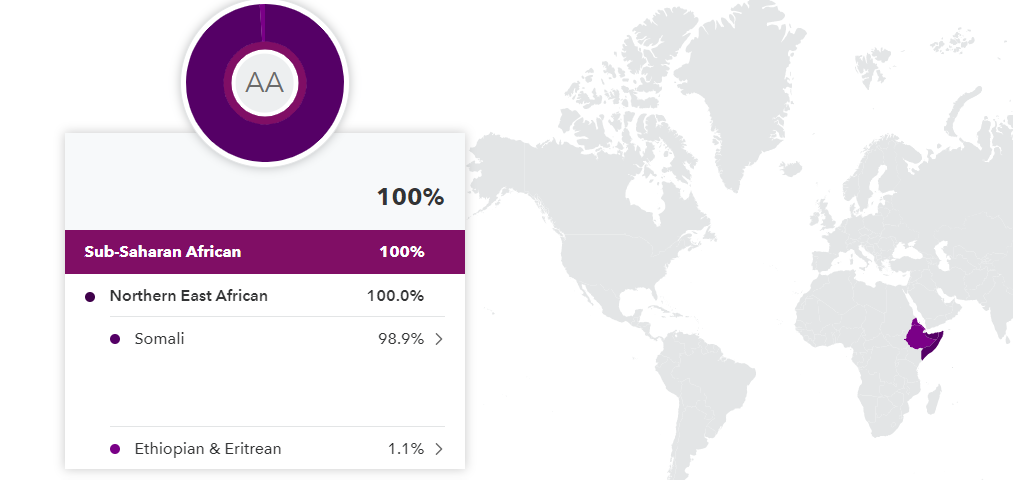Click the Northern East African row
This screenshot has width=1013, height=480.
[x=265, y=296]
